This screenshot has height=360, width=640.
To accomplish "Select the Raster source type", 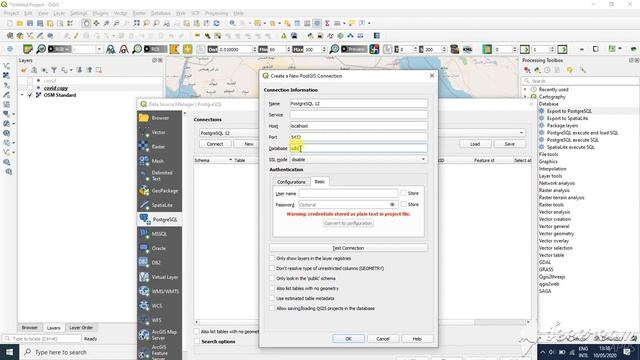I will pyautogui.click(x=160, y=147).
